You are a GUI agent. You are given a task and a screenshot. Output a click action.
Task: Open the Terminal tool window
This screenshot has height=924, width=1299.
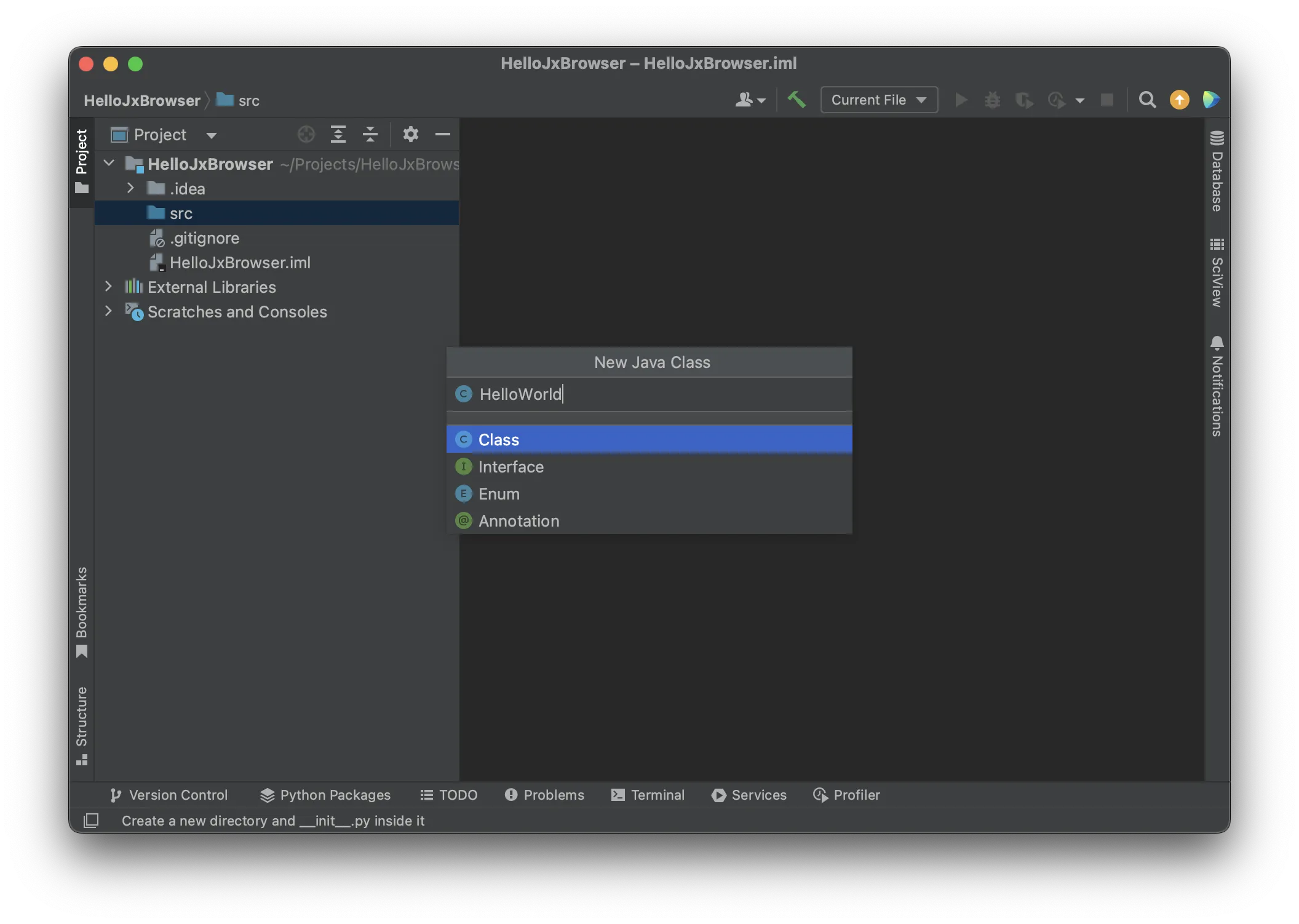648,795
